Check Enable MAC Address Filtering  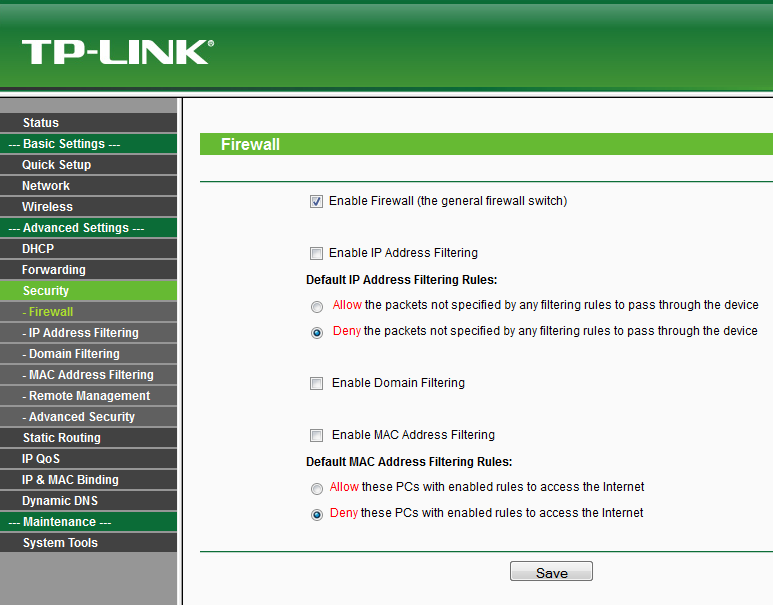pos(316,435)
